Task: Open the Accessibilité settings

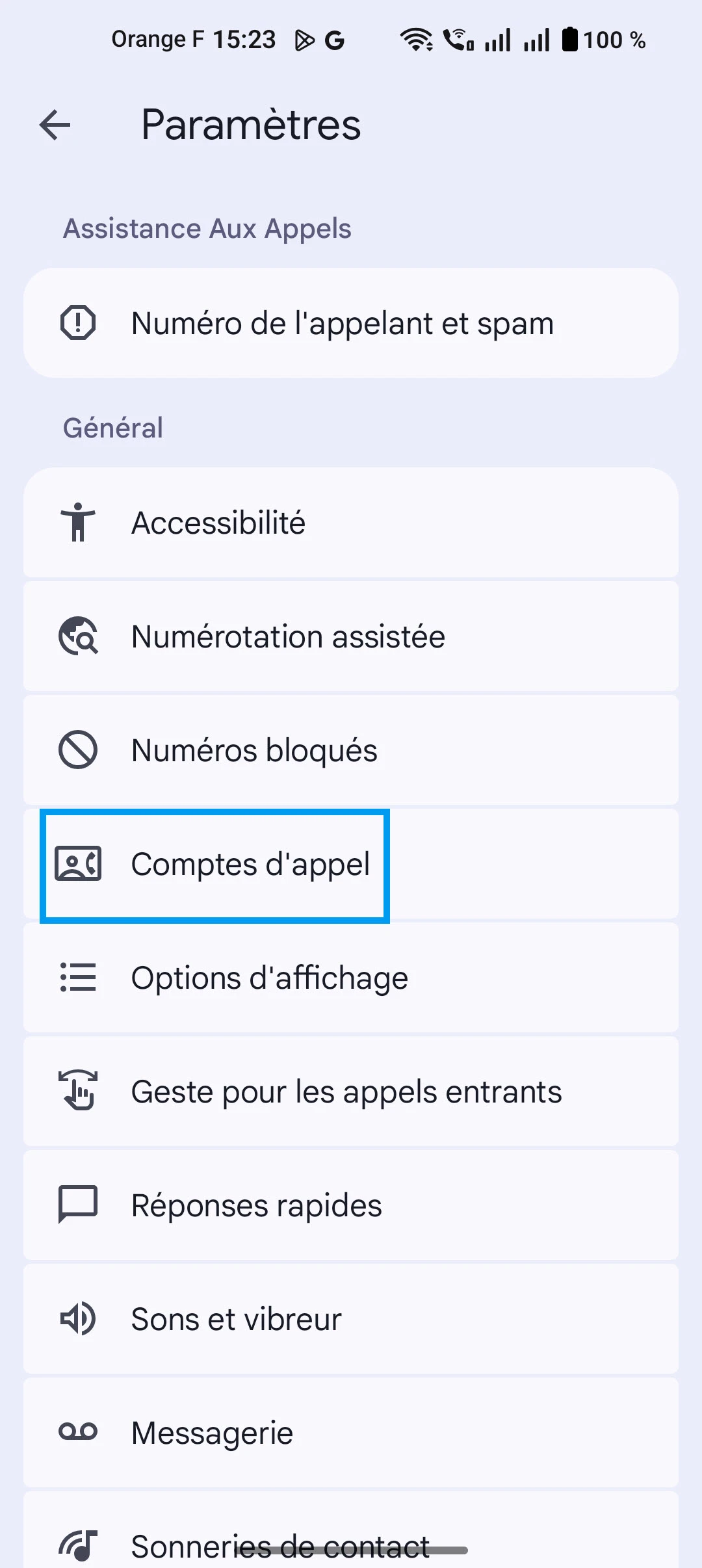Action: tap(218, 523)
